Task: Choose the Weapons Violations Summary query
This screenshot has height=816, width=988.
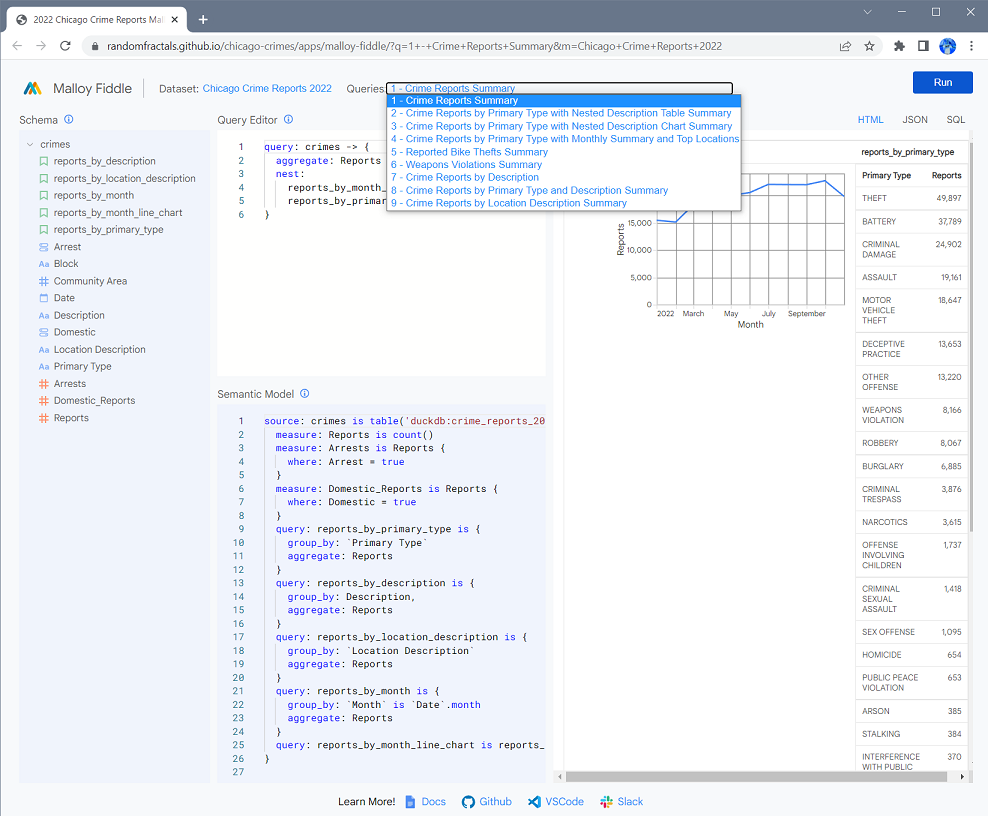Action: (x=466, y=165)
